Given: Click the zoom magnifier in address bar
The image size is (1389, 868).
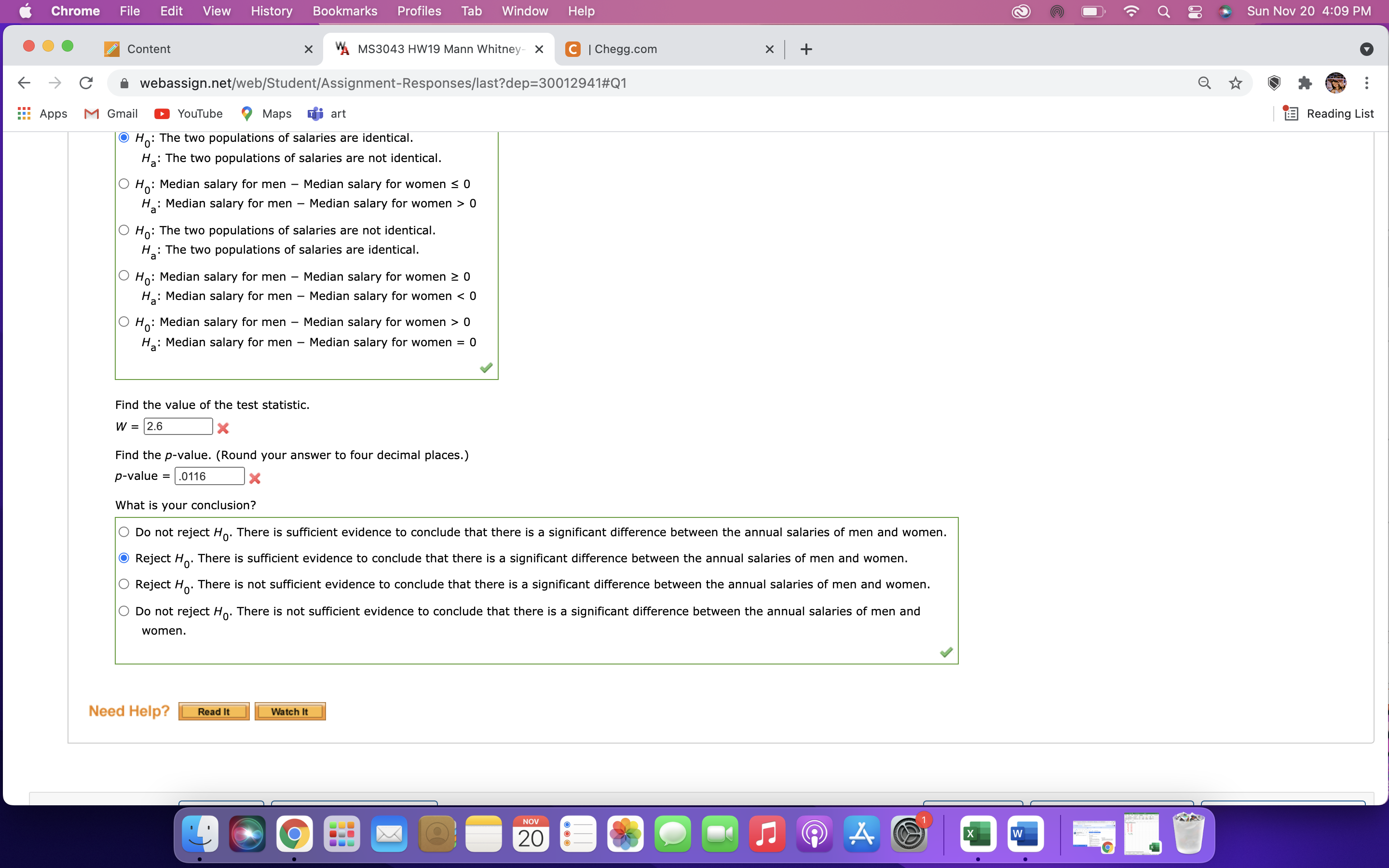Looking at the screenshot, I should point(1204,83).
